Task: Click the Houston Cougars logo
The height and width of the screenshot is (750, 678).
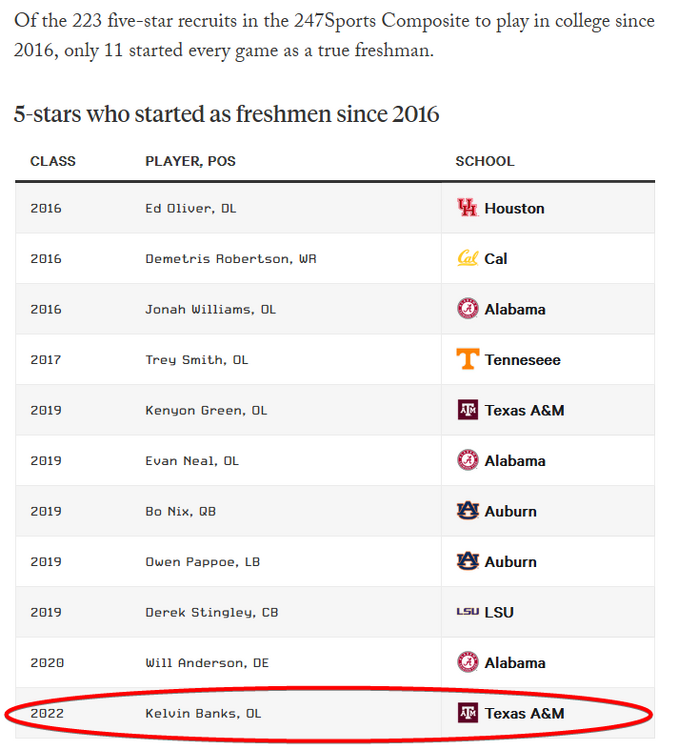Action: tap(467, 208)
